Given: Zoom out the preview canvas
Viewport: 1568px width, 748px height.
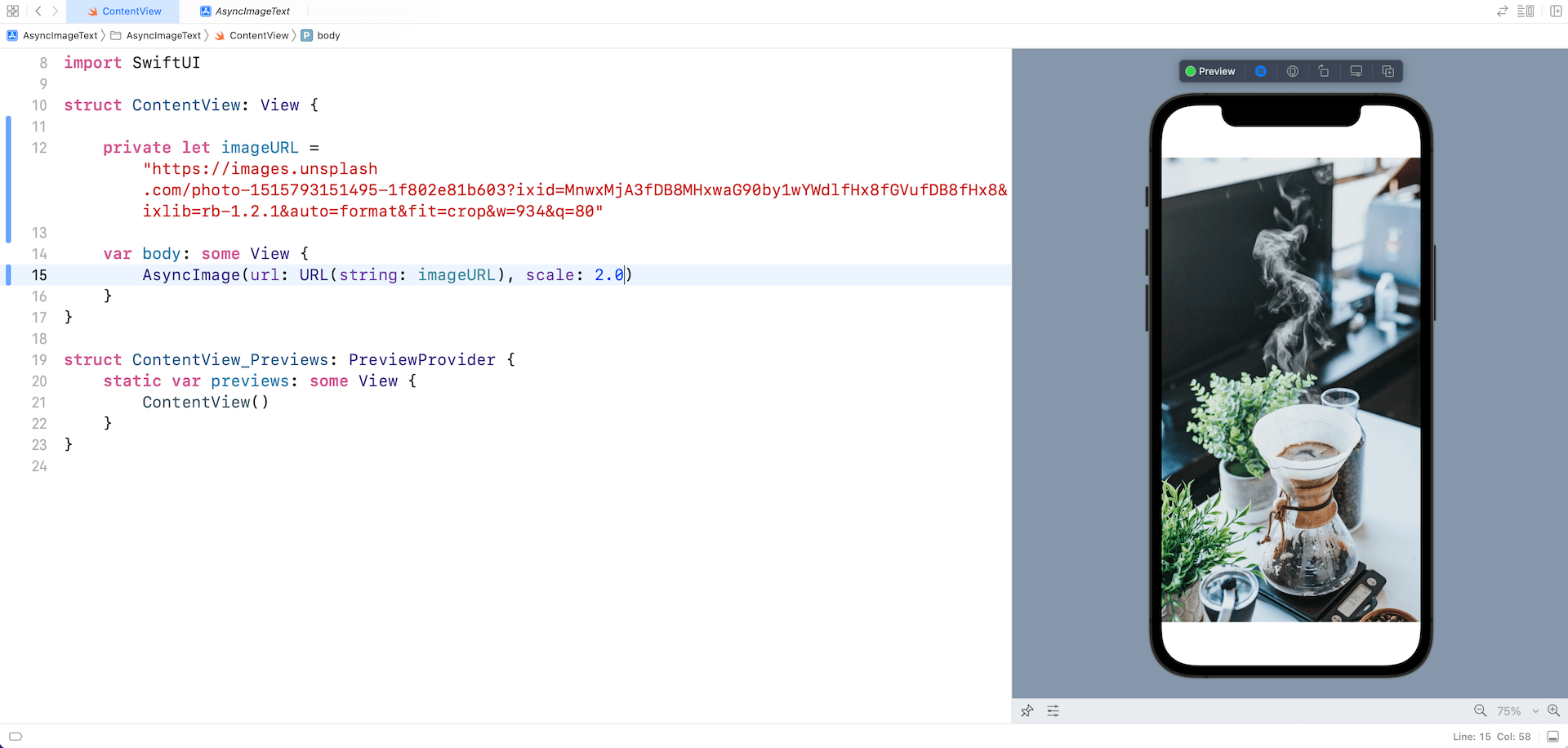Looking at the screenshot, I should click(1480, 711).
